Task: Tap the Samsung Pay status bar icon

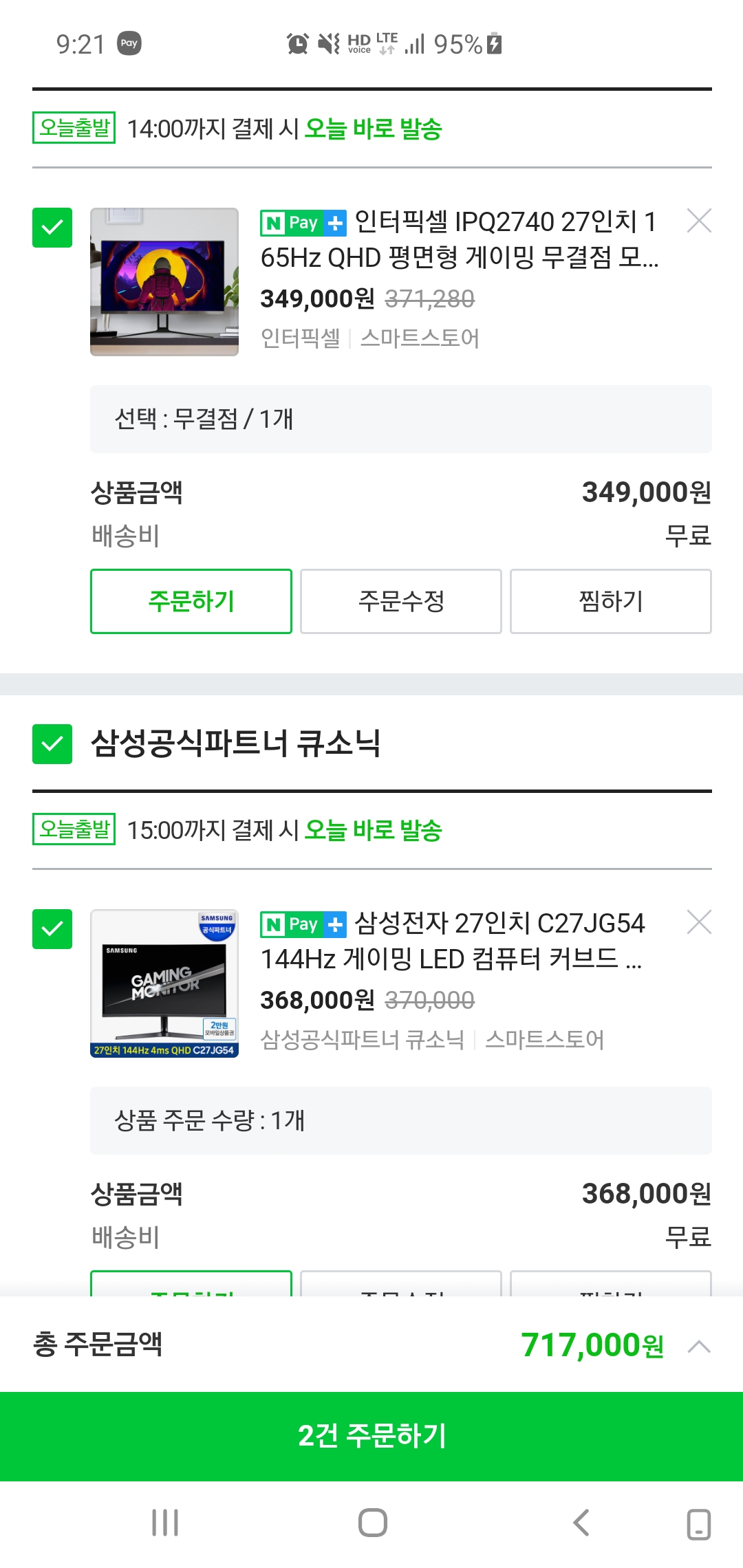Action: (x=129, y=43)
